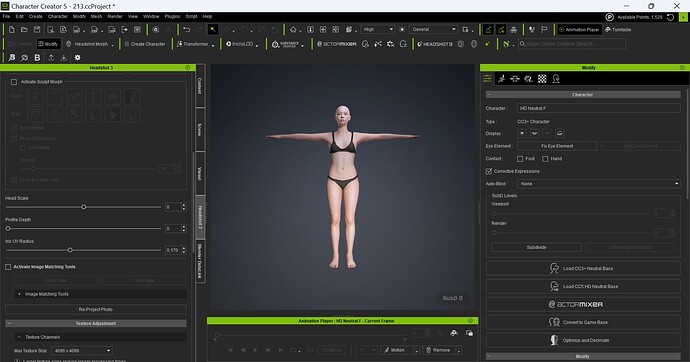Click the last Display mode icon
The image size is (690, 362).
(560, 133)
